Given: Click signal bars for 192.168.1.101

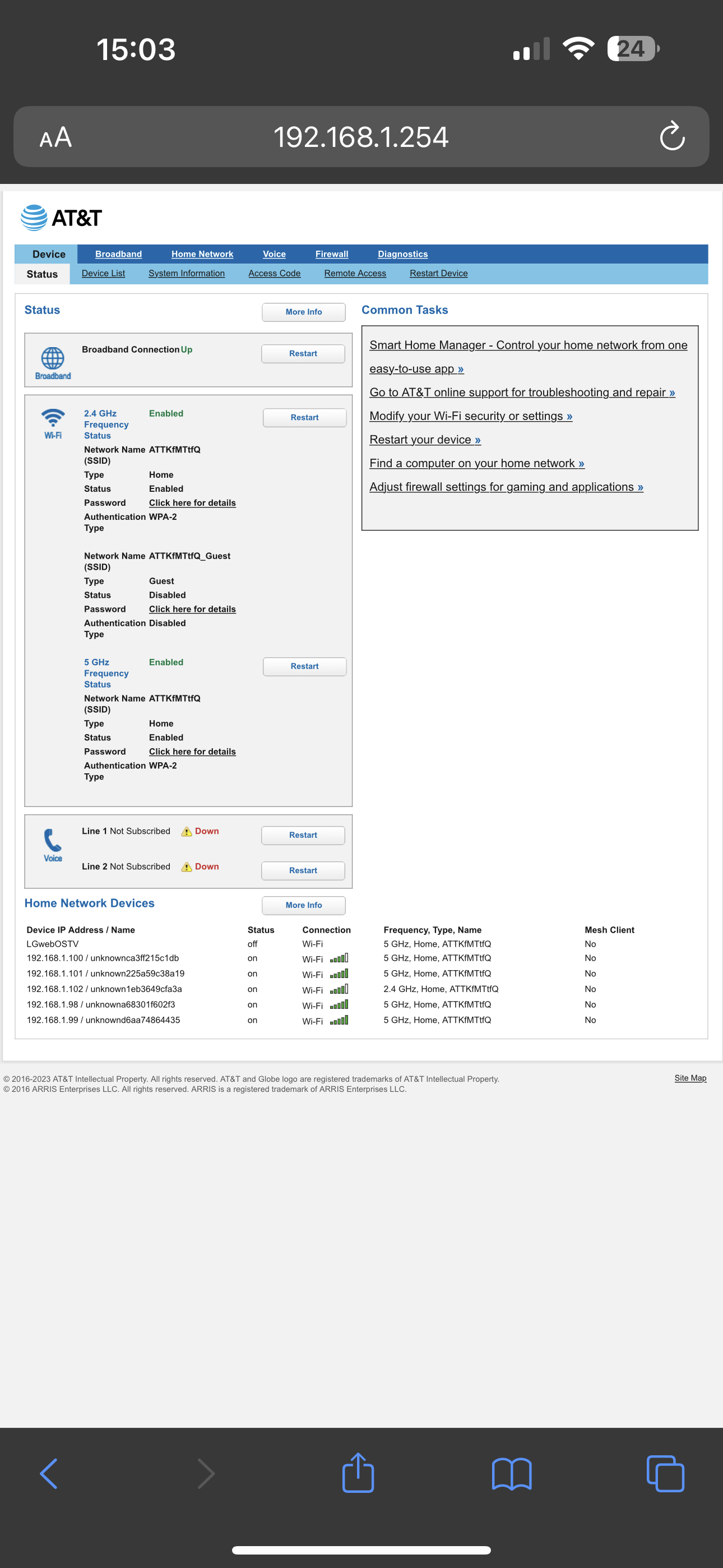Looking at the screenshot, I should click(339, 974).
